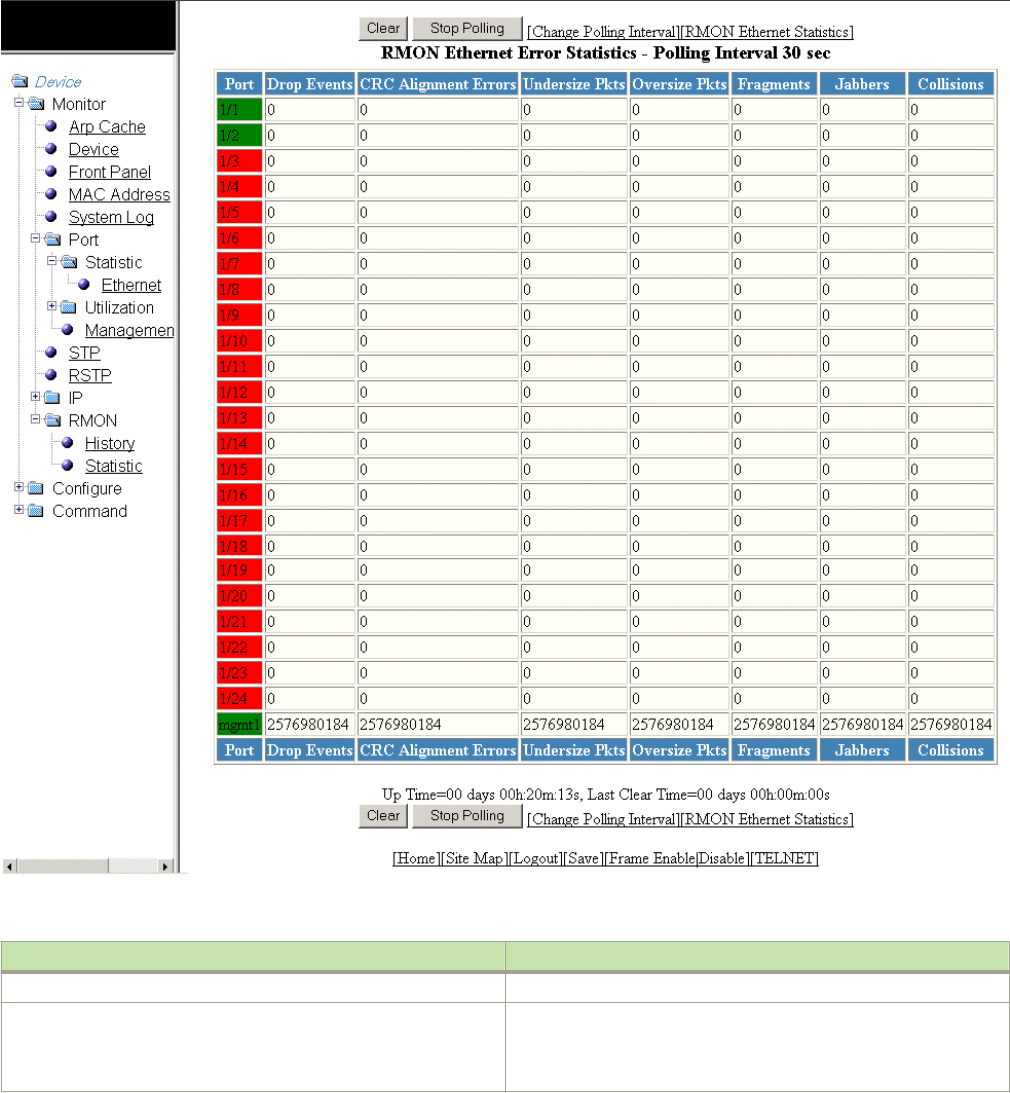
Task: Open the top Change Polling Interval link
Action: (x=603, y=32)
